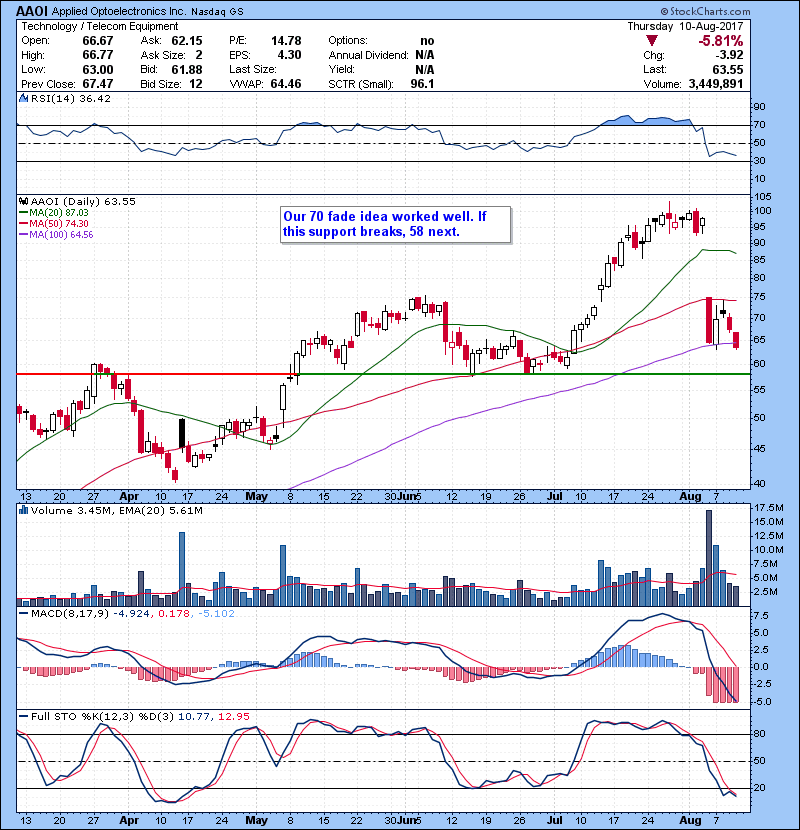Click the Bid price 61.88
This screenshot has width=800, height=830.
[x=187, y=70]
